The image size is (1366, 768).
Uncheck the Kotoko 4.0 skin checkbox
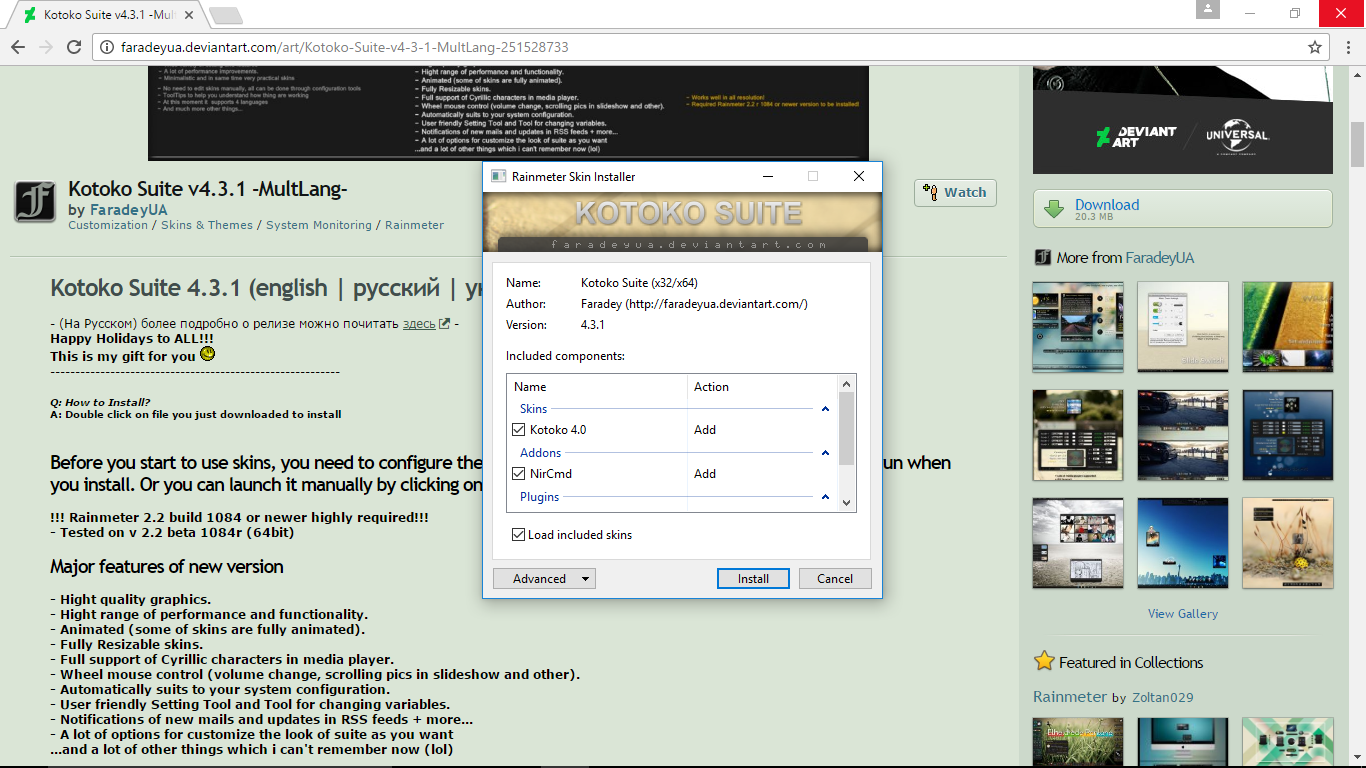(x=518, y=430)
